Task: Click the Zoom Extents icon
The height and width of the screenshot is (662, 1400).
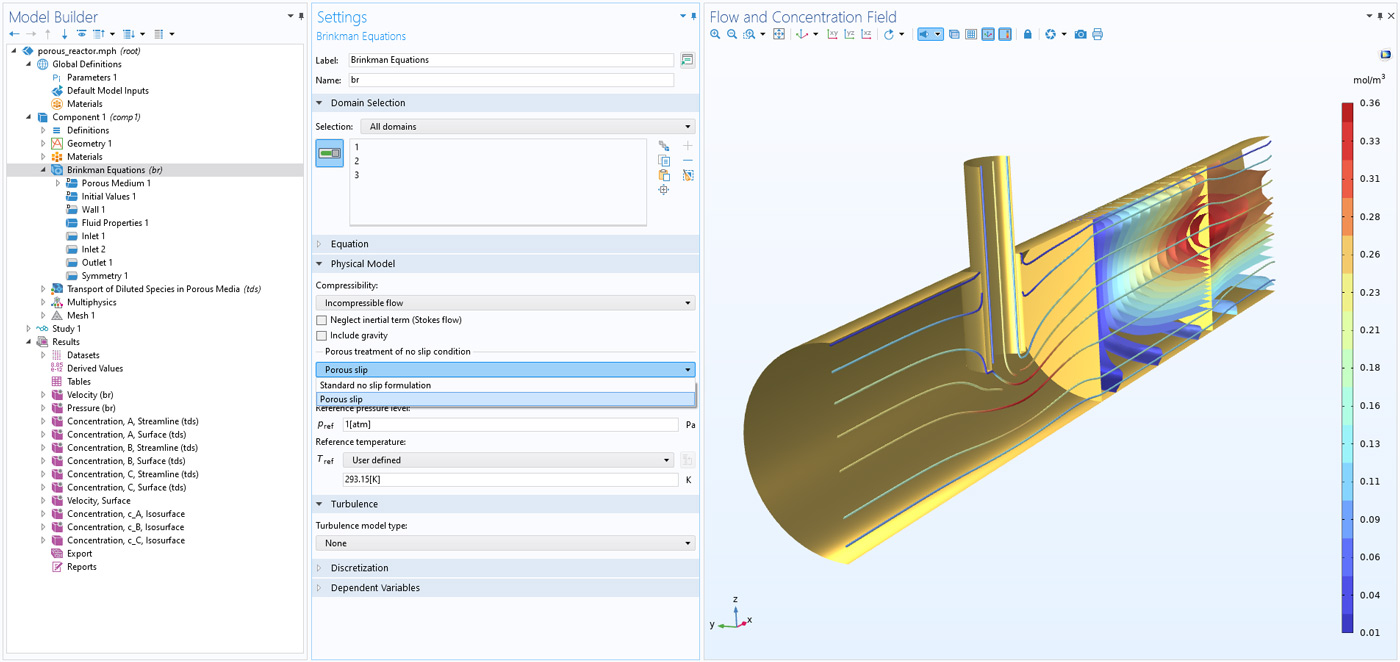Action: pyautogui.click(x=781, y=34)
